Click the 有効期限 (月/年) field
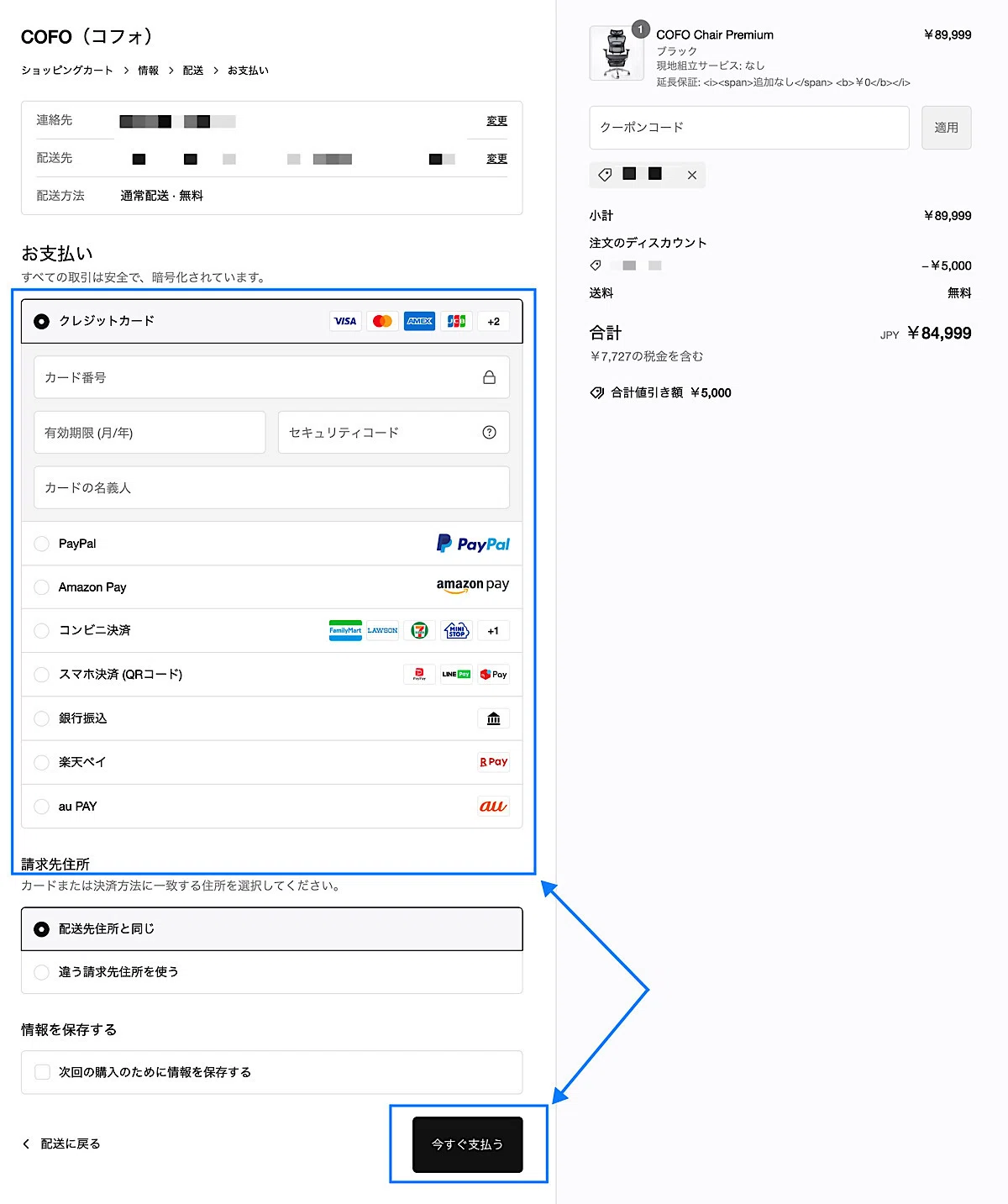The width and height of the screenshot is (1008, 1204). [150, 432]
